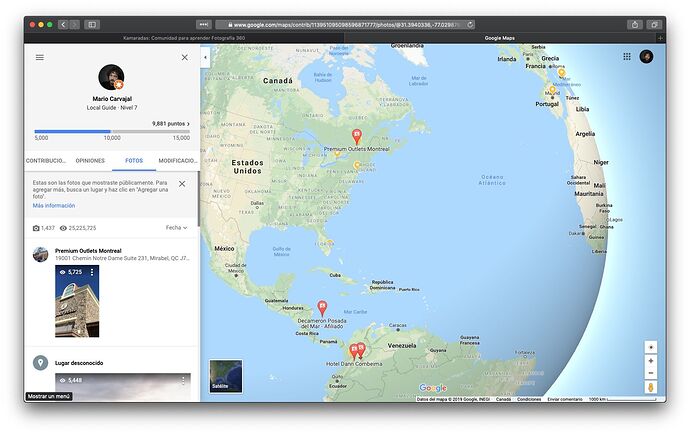Screen dimensions: 690x434
Task: Click the side panel scrollbar
Action: pyautogui.click(x=198, y=198)
